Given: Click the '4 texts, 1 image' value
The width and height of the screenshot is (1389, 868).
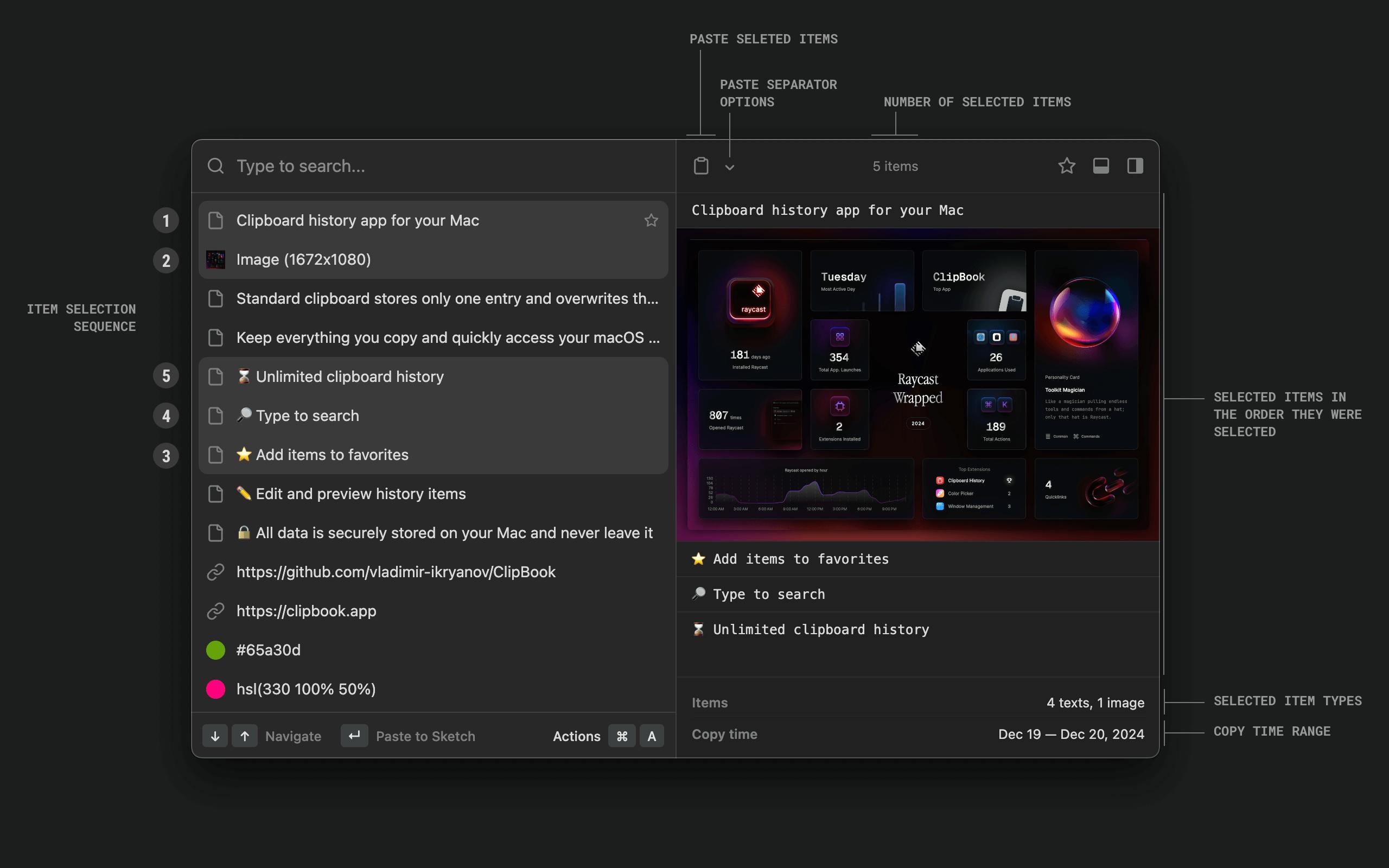Looking at the screenshot, I should [x=1095, y=703].
